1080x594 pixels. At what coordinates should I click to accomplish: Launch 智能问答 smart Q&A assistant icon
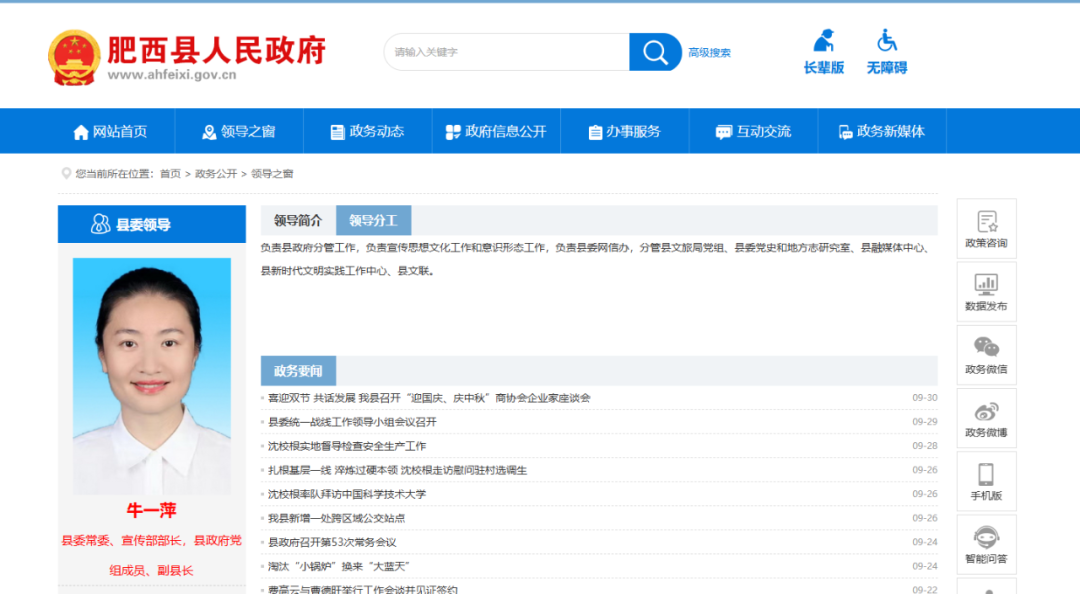point(986,544)
